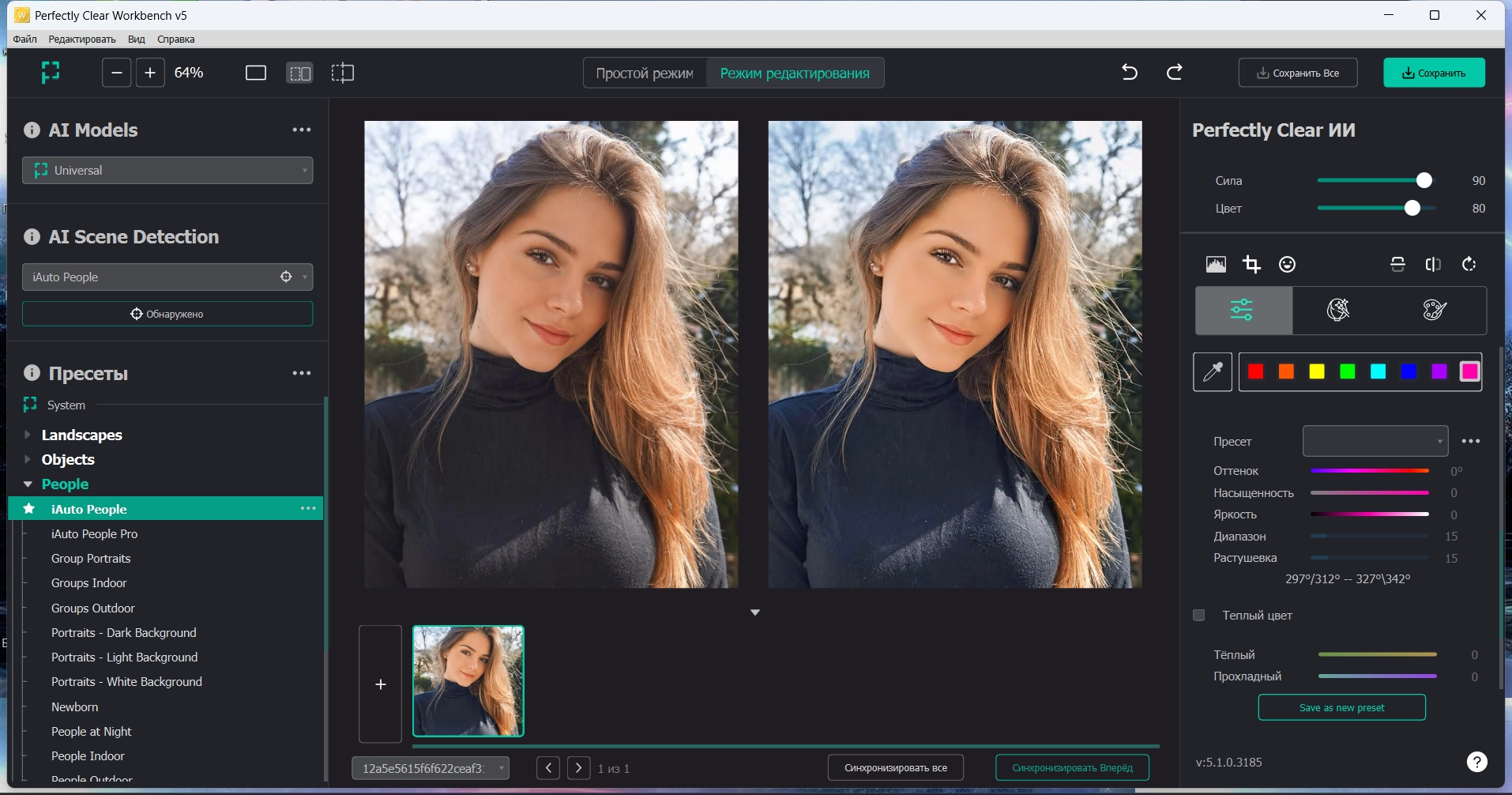Screen dimensions: 1512x795
Task: Show AI Models info icon
Action: [x=32, y=130]
